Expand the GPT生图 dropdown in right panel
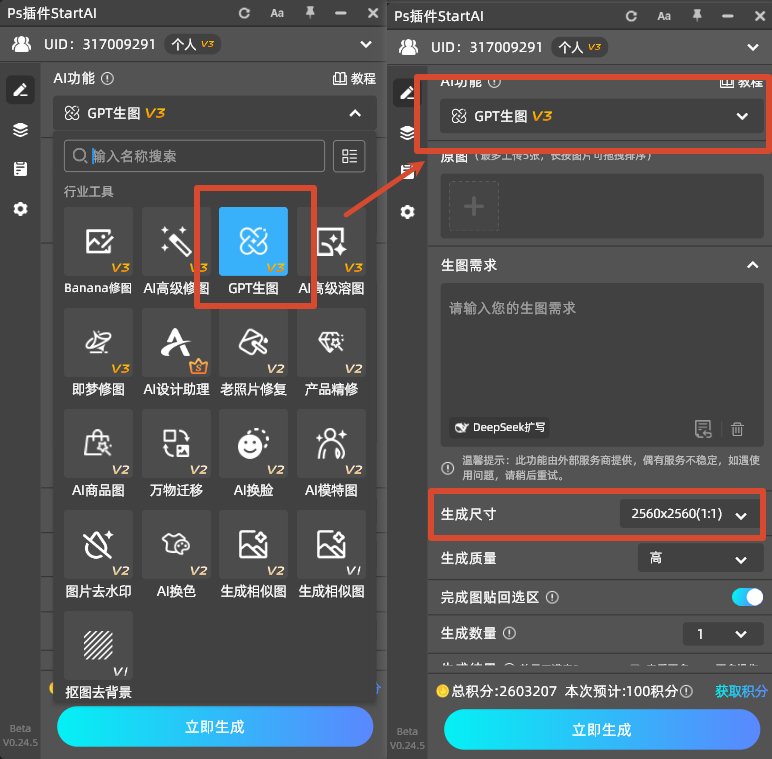The image size is (772, 759). (x=742, y=116)
